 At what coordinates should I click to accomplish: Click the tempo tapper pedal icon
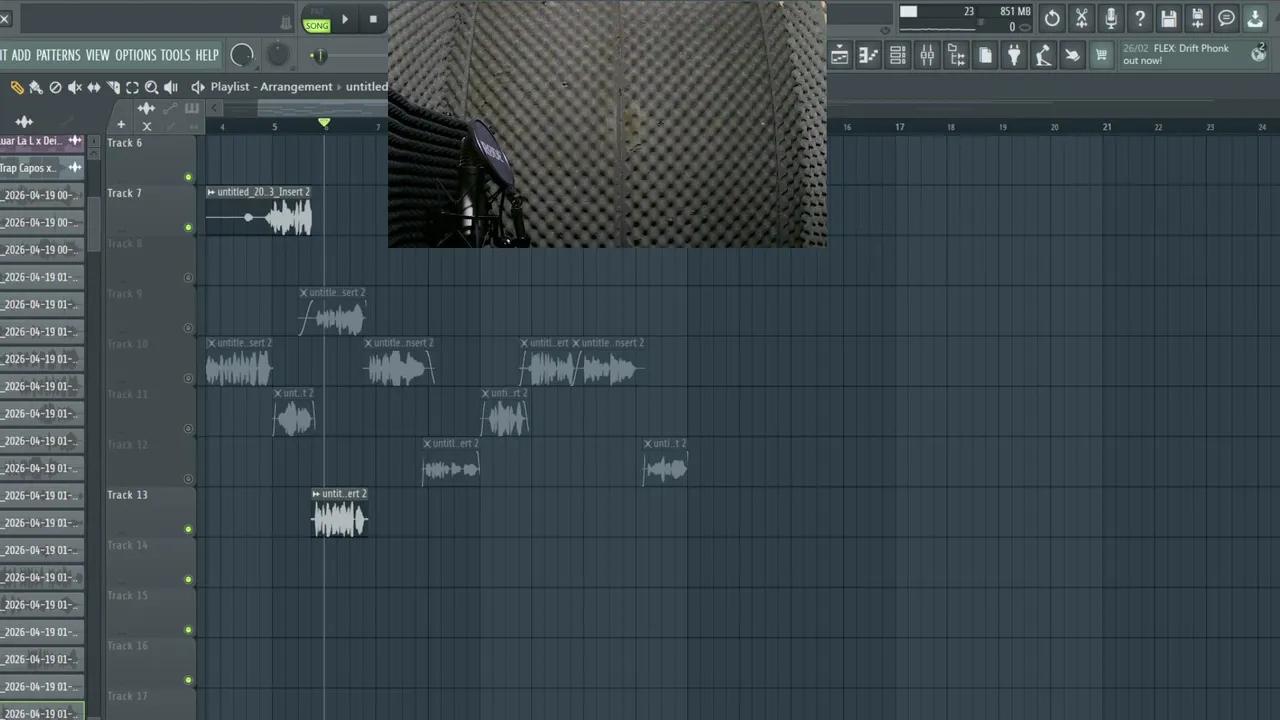1043,55
